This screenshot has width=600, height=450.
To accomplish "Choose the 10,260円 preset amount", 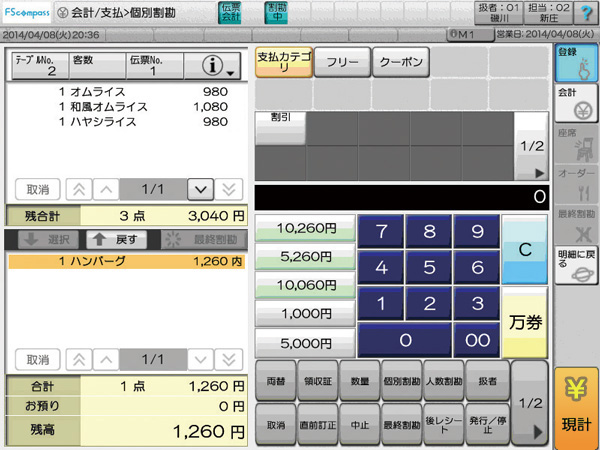I will (x=307, y=228).
